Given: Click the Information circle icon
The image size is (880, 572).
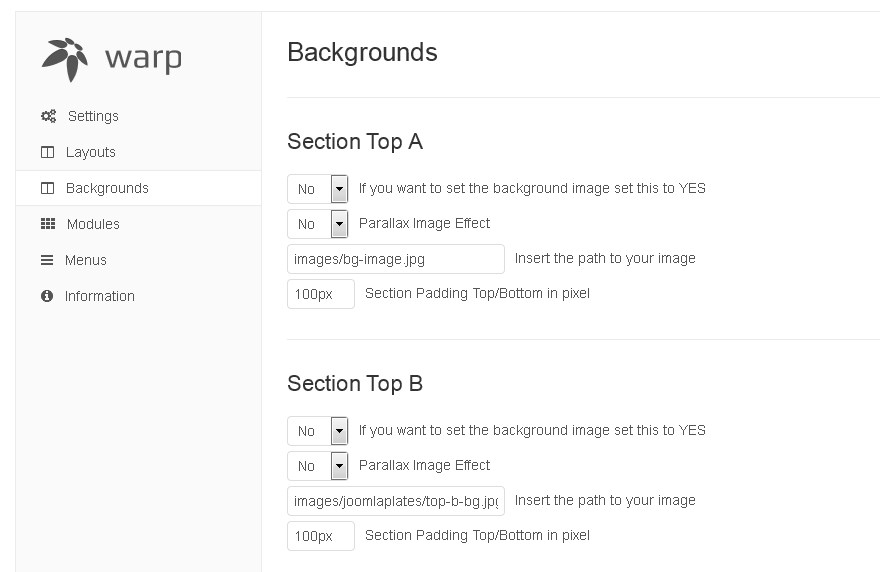Looking at the screenshot, I should (47, 296).
